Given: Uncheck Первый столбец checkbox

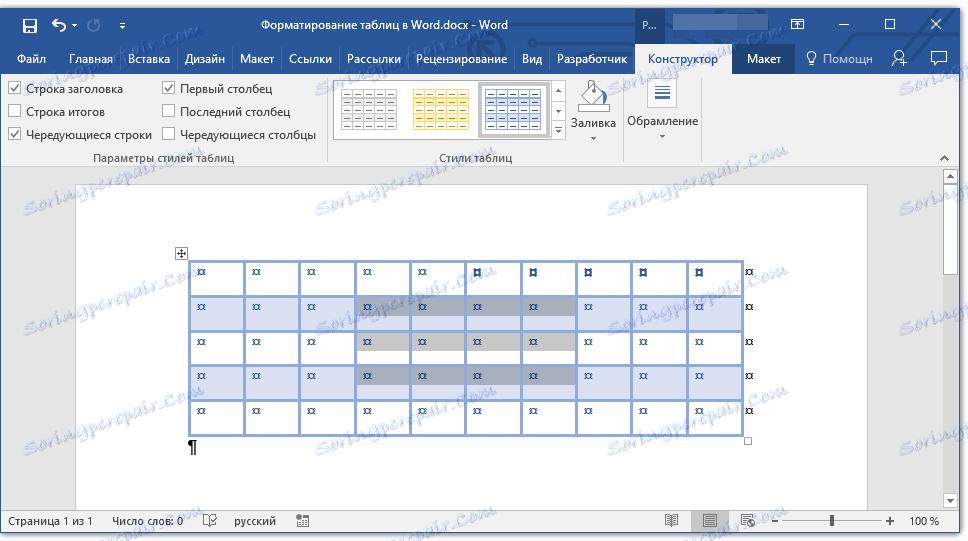Looking at the screenshot, I should 169,88.
